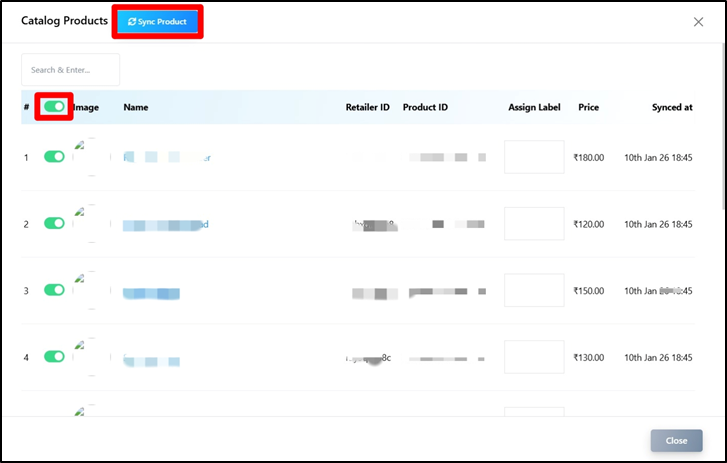Screen dimensions: 727x463
Task: Close the Catalog Products dialog with X
Action: coord(698,22)
